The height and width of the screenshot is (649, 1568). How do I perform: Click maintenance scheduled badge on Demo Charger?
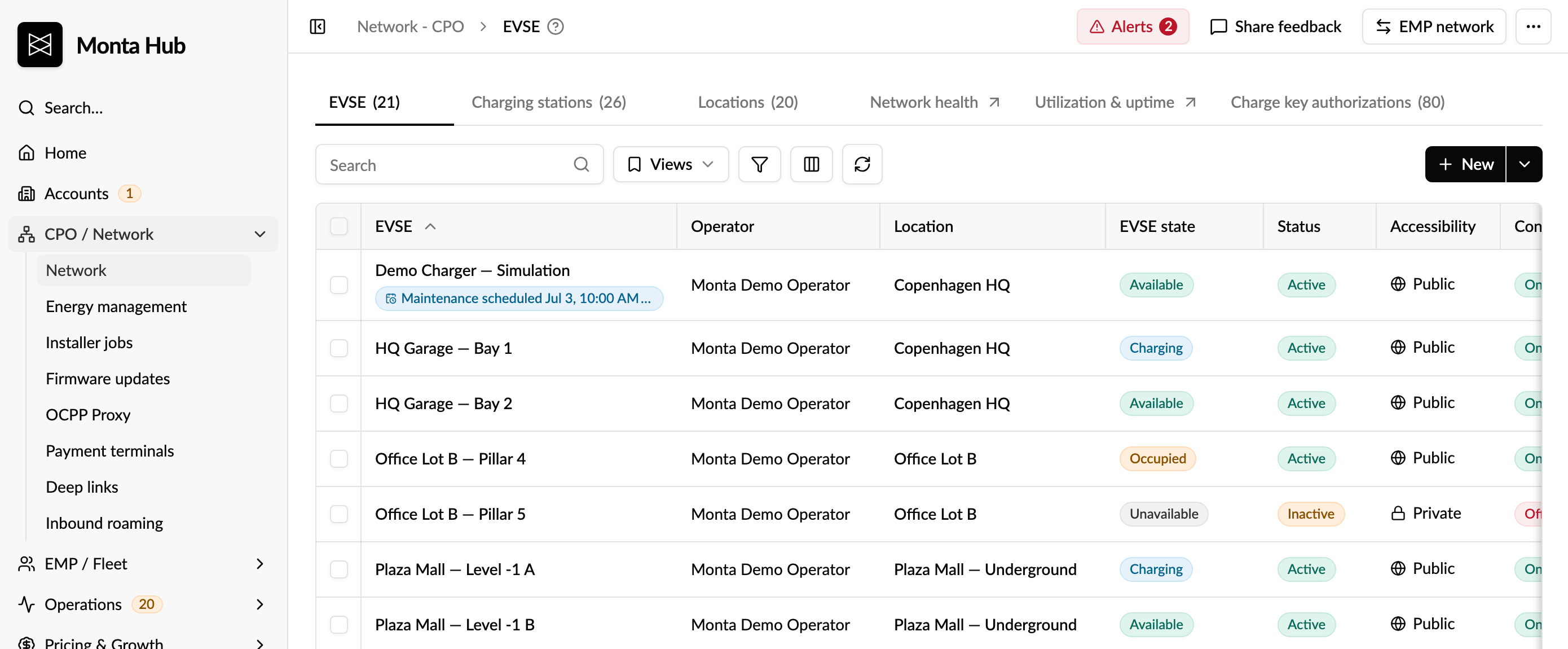point(519,299)
